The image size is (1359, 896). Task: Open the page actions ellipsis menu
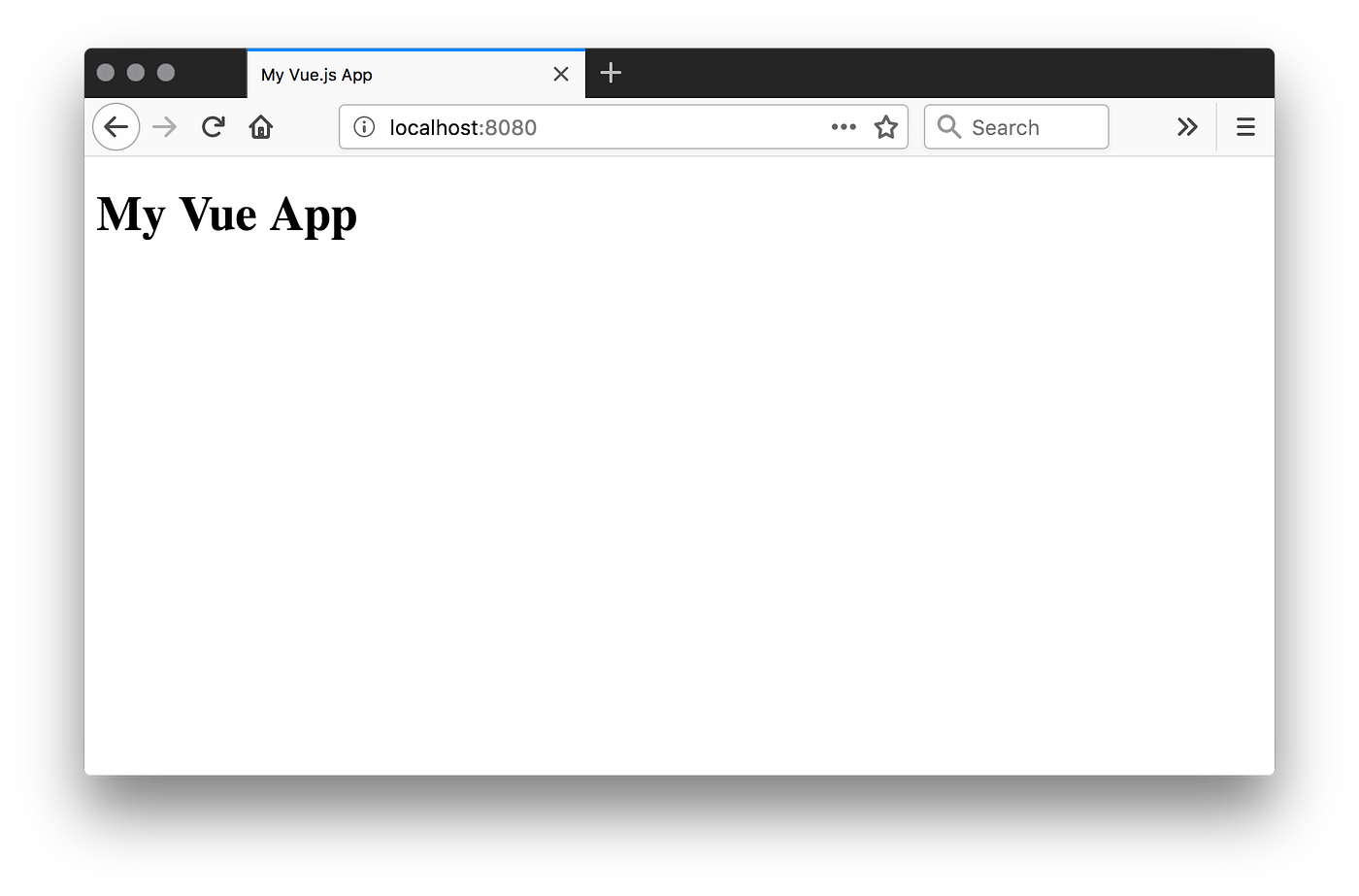coord(843,126)
